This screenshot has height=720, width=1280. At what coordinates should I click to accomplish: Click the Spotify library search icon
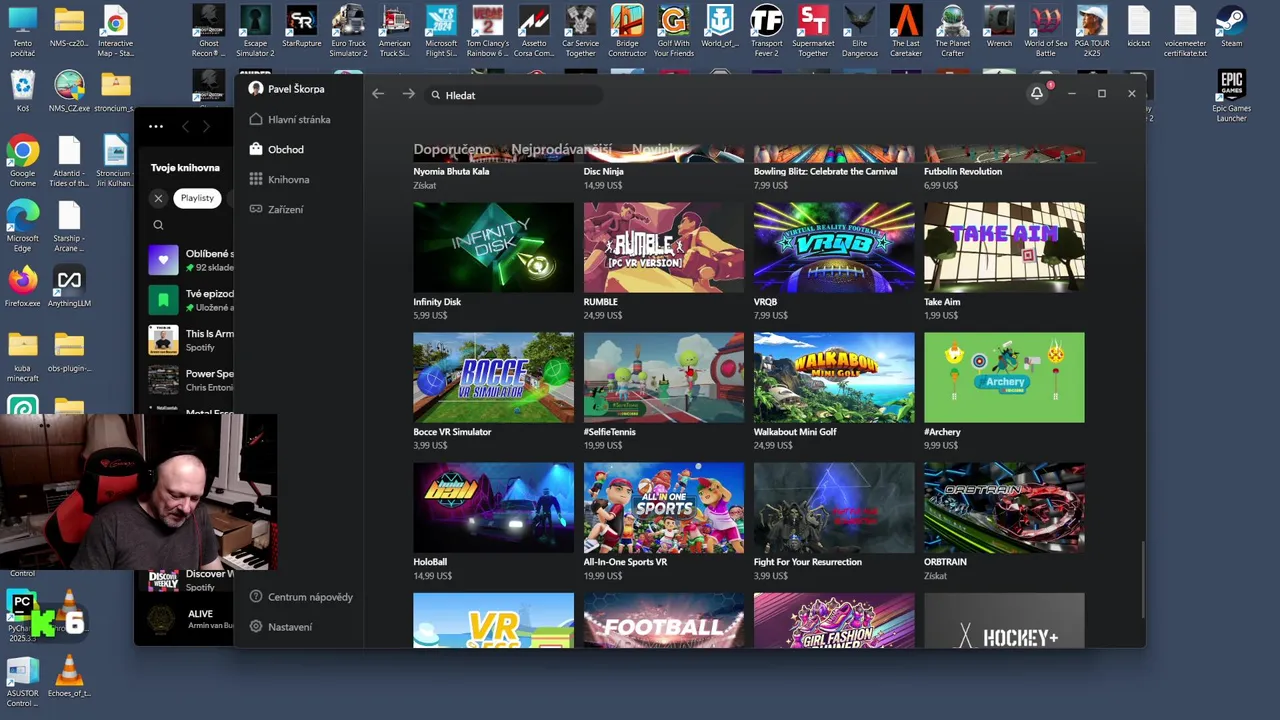point(158,225)
